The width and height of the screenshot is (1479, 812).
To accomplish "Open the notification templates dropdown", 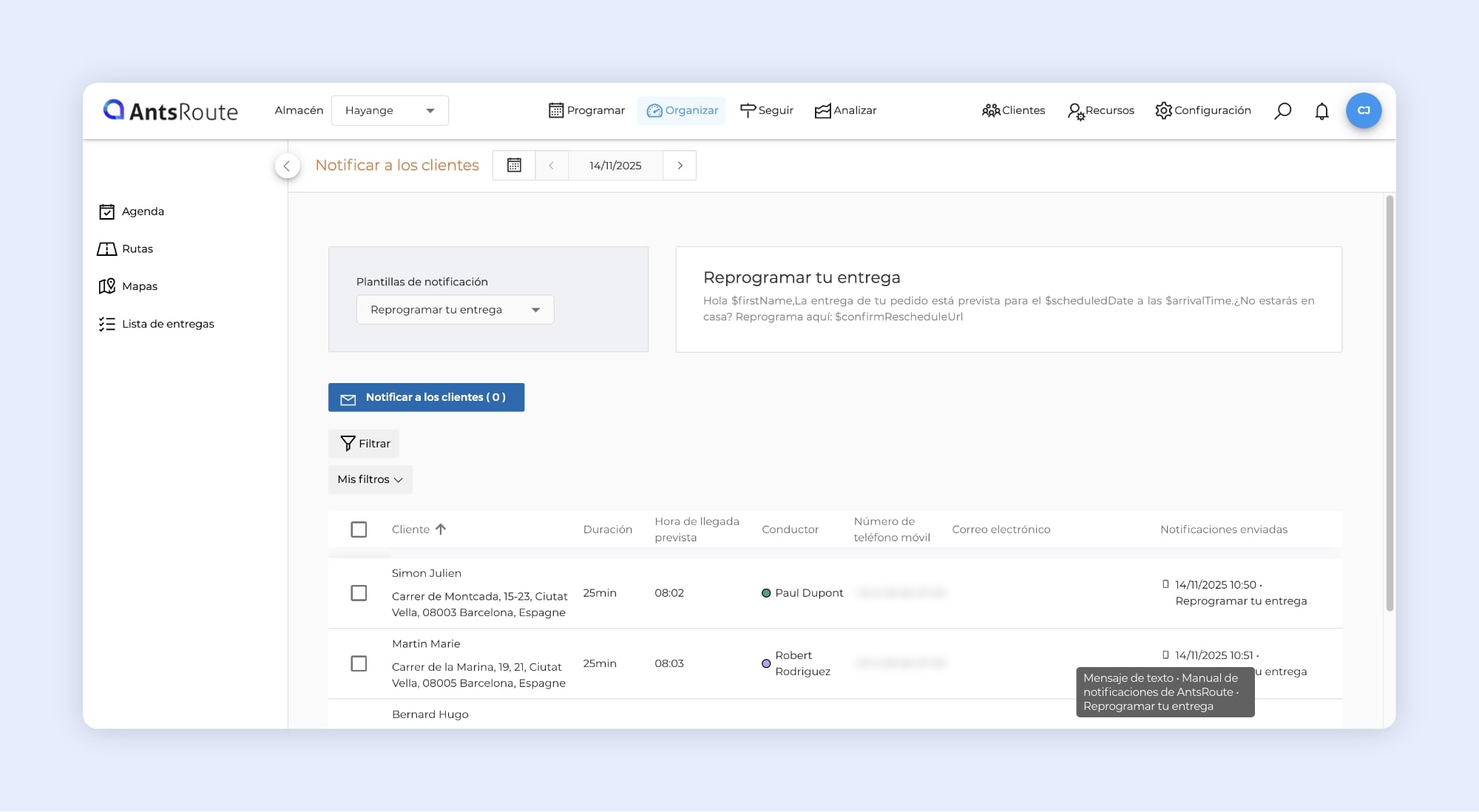I will click(455, 310).
